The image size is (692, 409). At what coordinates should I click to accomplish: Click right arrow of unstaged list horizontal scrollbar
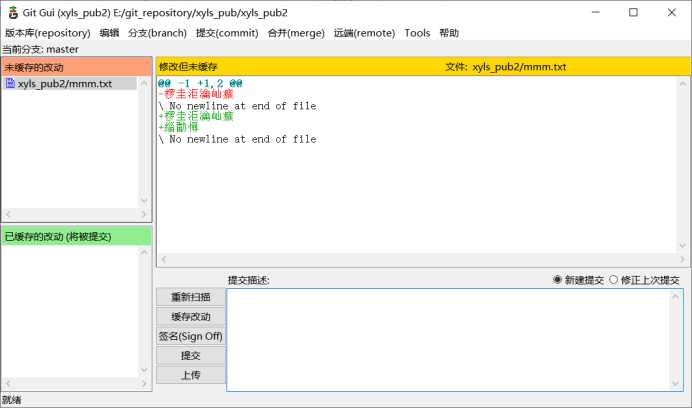144,214
